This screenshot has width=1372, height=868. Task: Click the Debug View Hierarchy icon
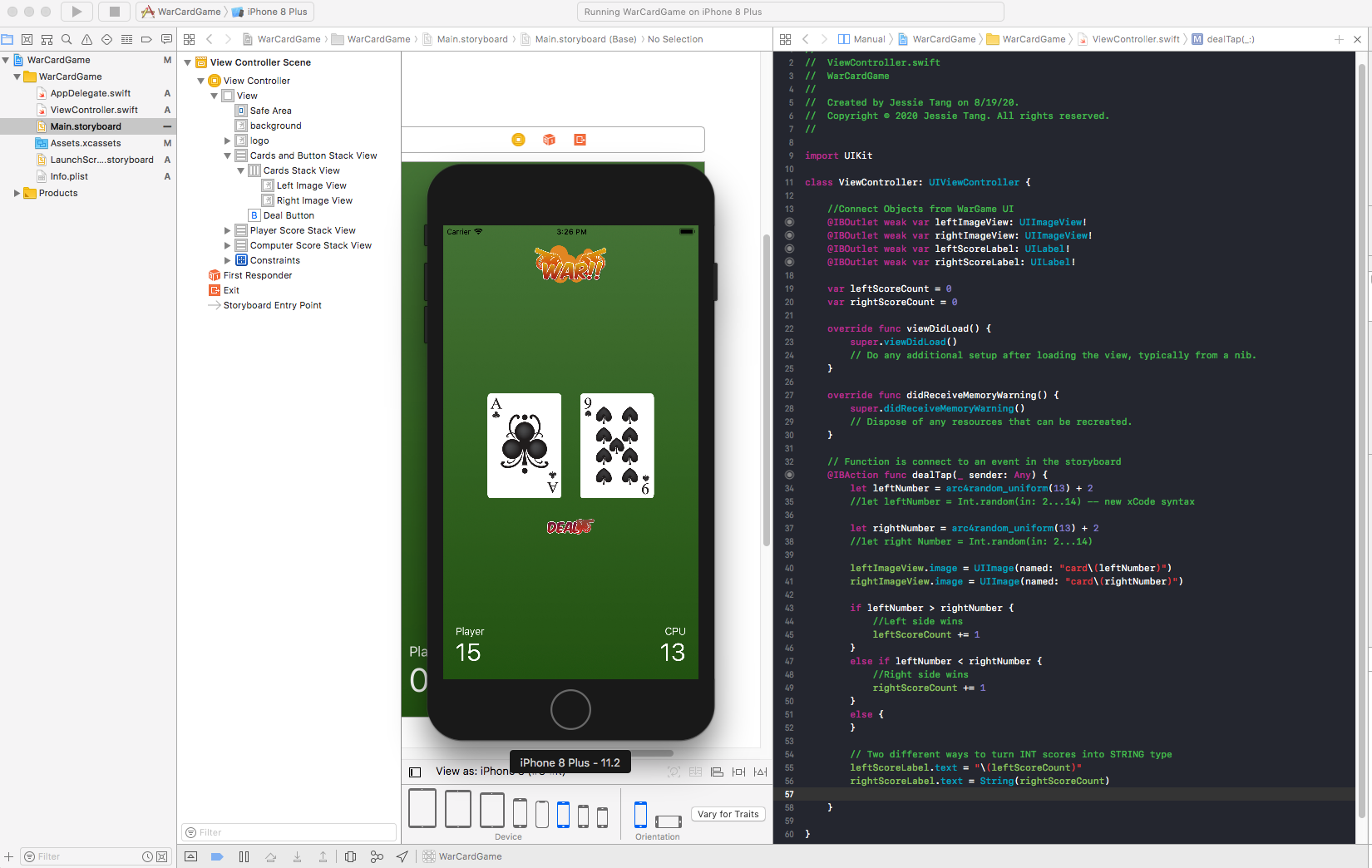tap(350, 856)
